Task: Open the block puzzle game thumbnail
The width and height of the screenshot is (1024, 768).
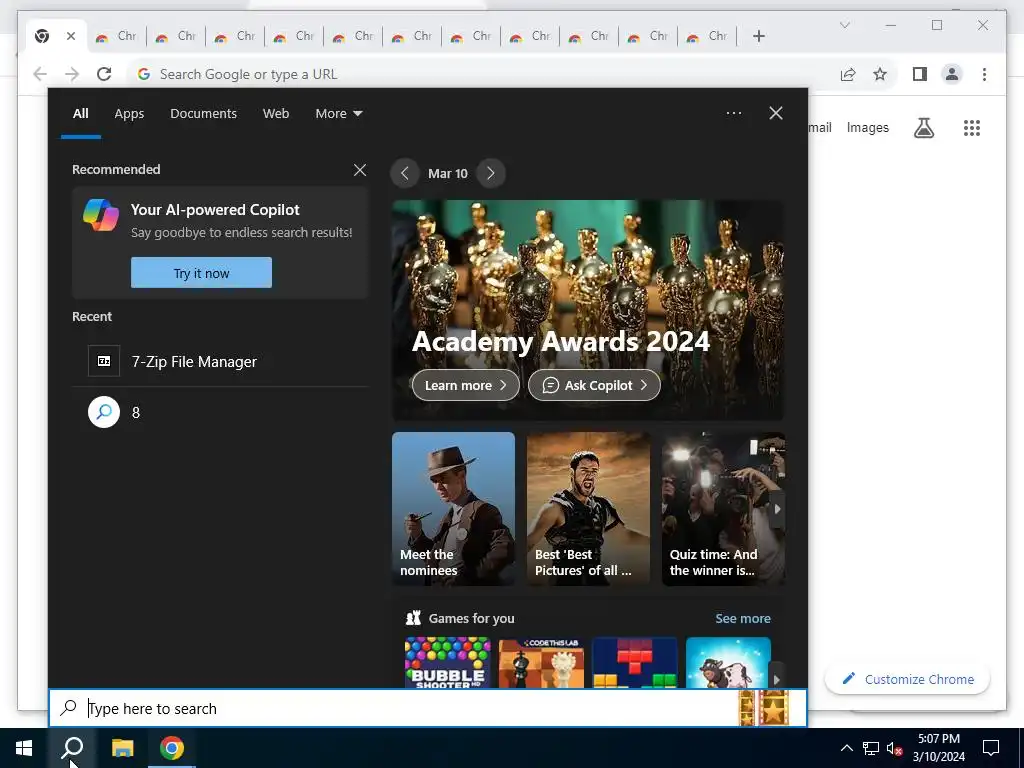Action: 635,663
